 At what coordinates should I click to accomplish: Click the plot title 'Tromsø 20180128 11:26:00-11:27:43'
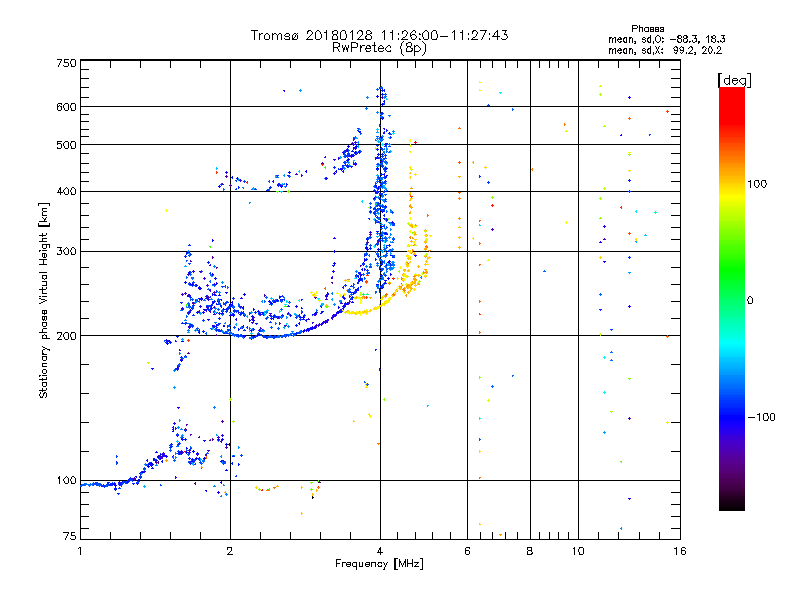(379, 35)
